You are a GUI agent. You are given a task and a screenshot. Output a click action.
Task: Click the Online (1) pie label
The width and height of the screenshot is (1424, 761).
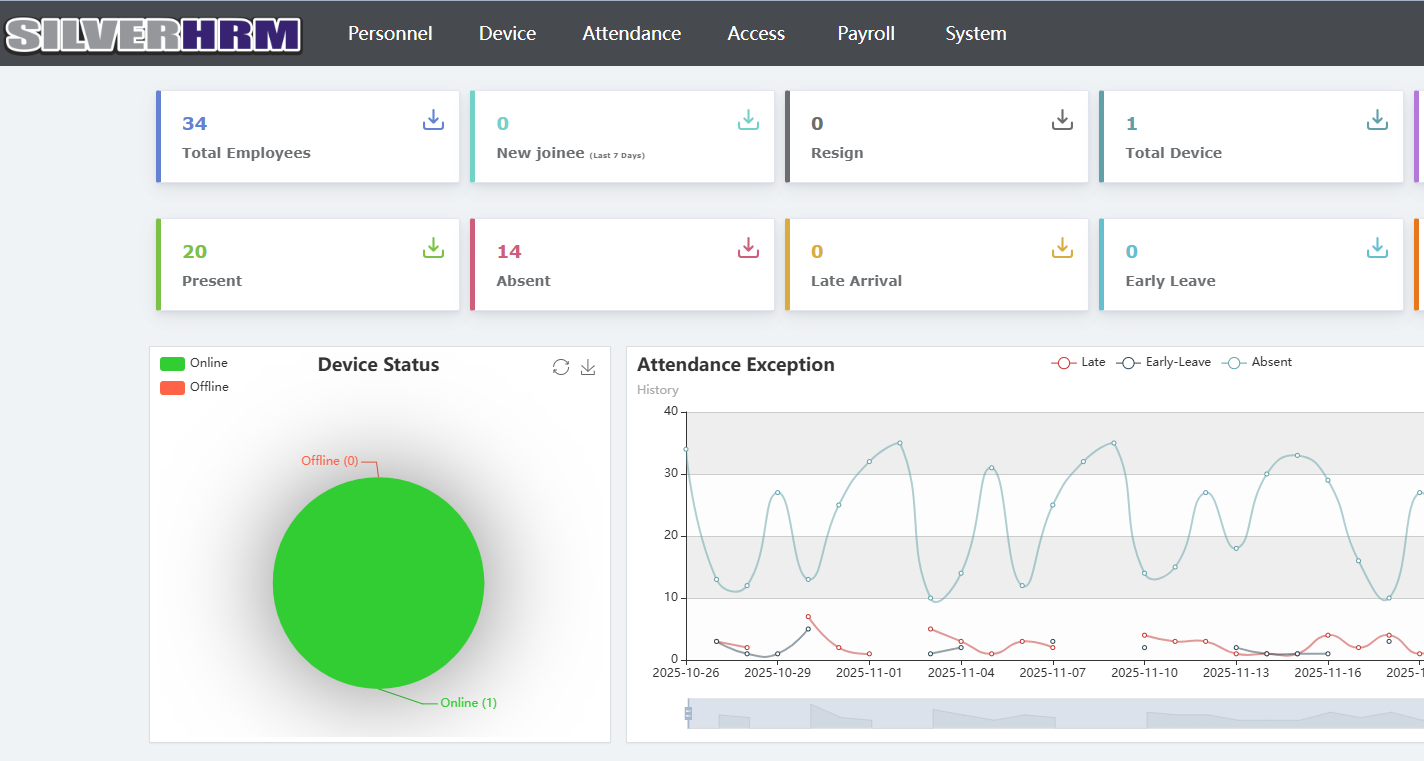(x=469, y=703)
